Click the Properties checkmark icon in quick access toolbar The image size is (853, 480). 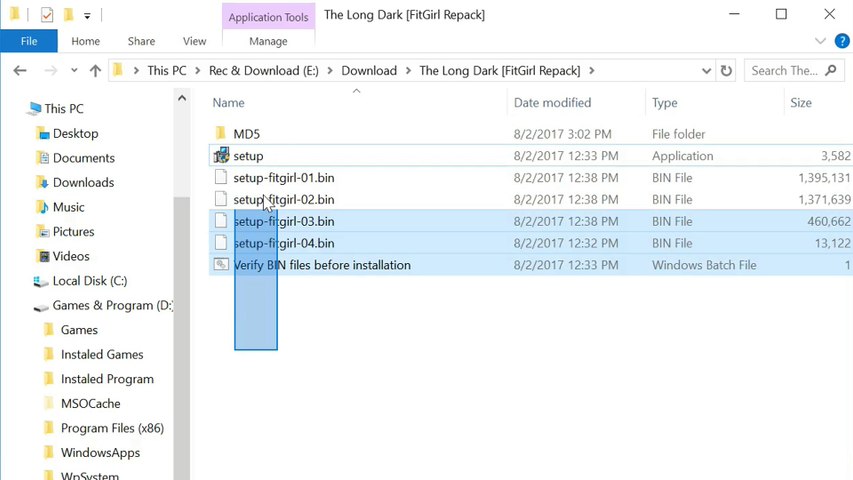[47, 15]
